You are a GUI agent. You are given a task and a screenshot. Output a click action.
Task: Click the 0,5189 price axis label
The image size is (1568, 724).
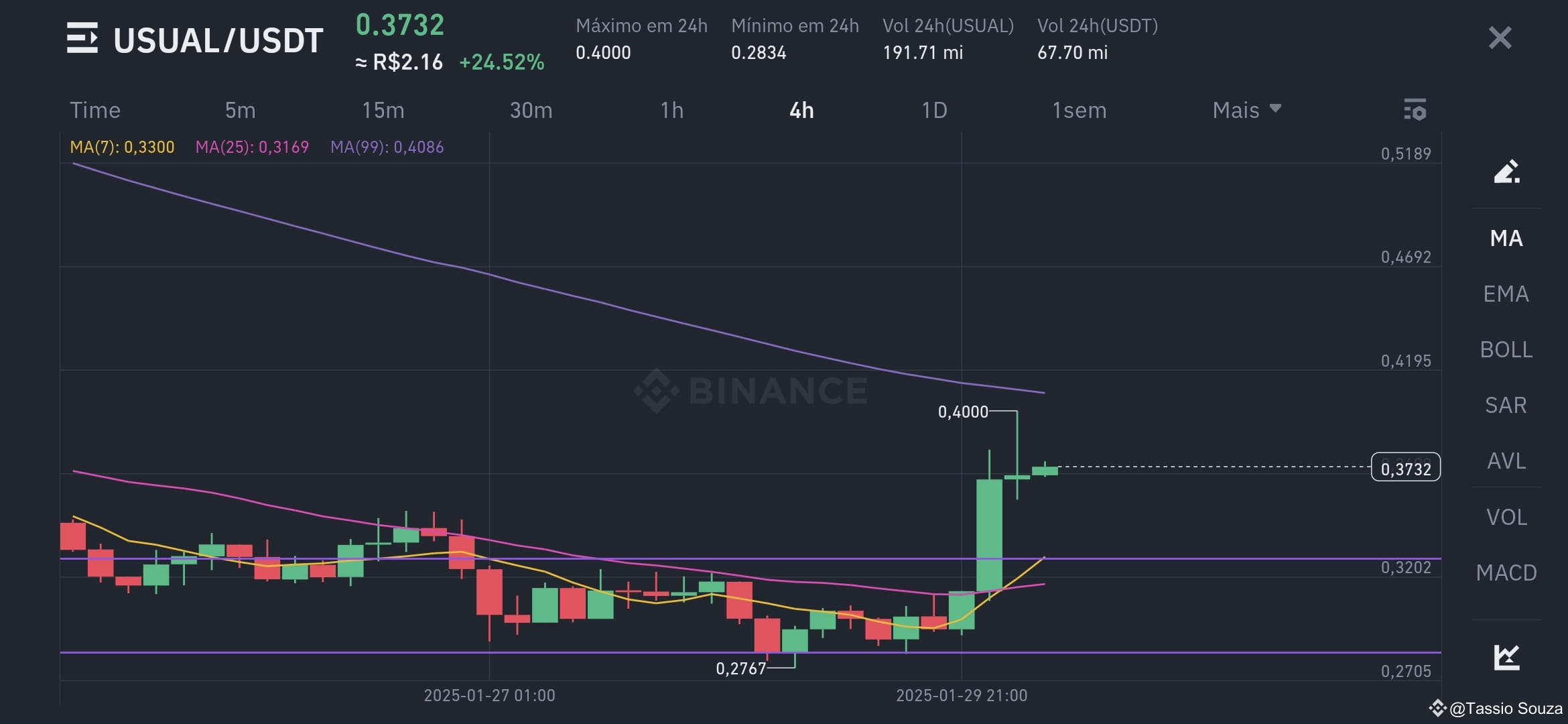click(x=1406, y=154)
